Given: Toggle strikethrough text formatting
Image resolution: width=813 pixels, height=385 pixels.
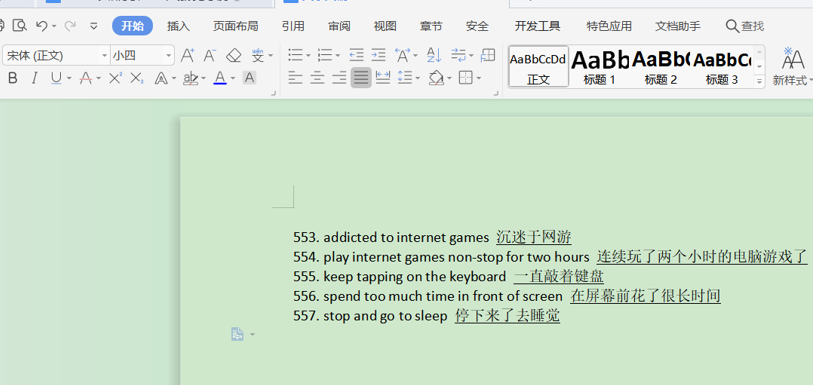Looking at the screenshot, I should (86, 79).
